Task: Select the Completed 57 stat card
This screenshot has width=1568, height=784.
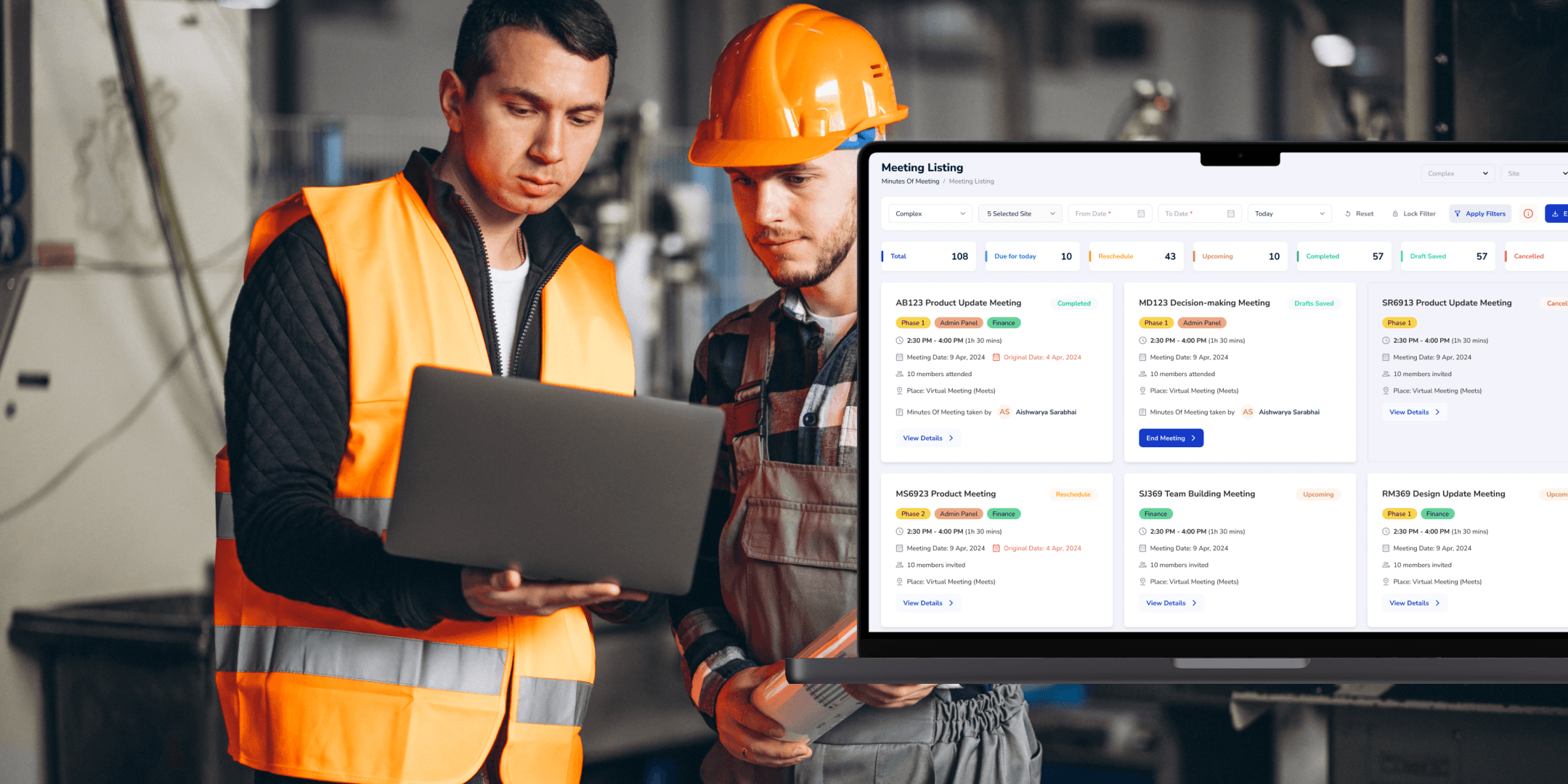Action: tap(1344, 256)
